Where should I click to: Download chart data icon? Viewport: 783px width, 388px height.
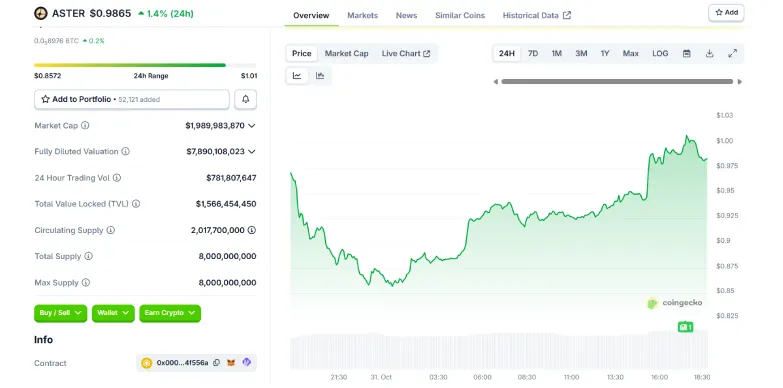pyautogui.click(x=710, y=53)
